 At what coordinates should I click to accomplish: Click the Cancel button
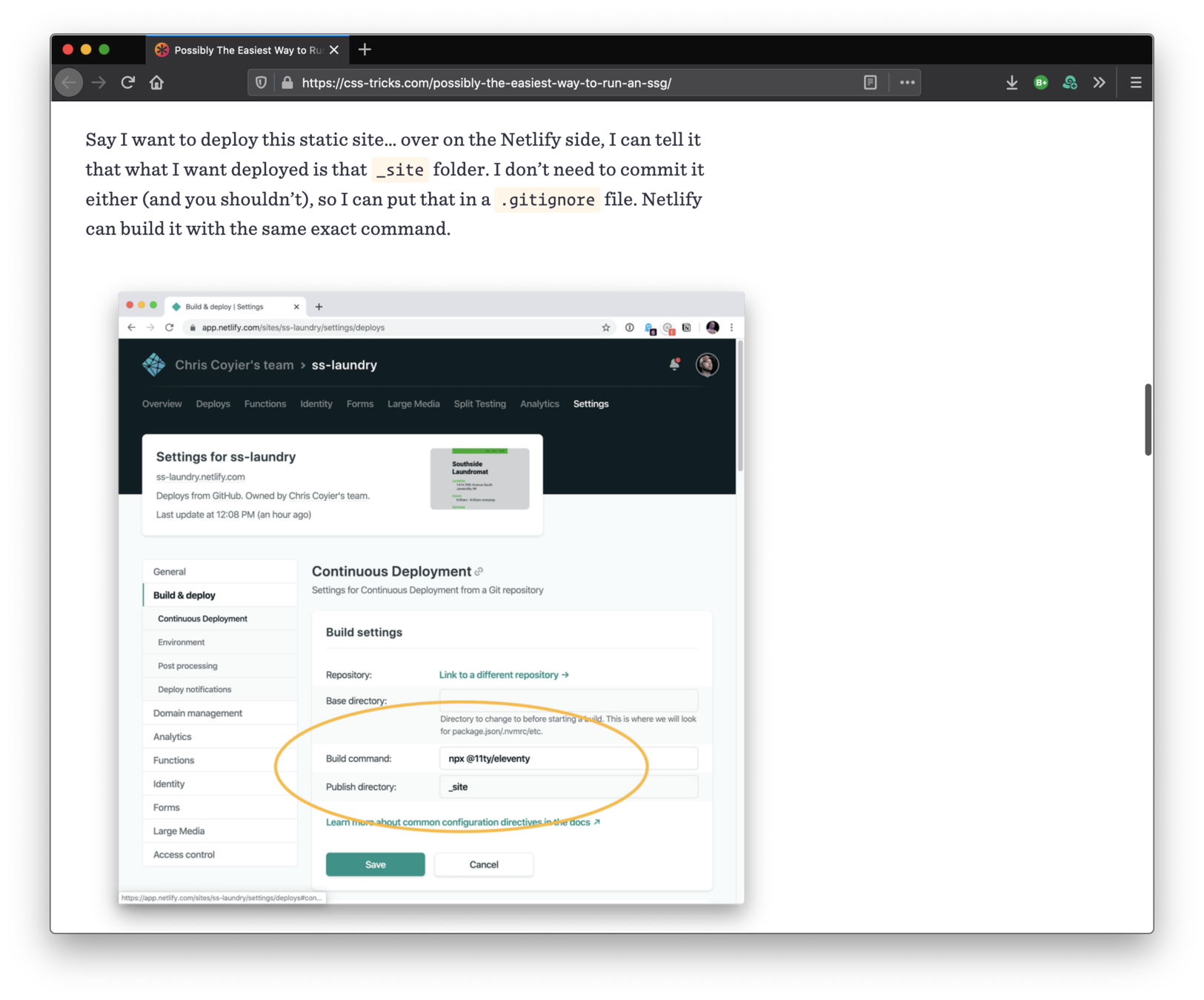click(x=484, y=864)
